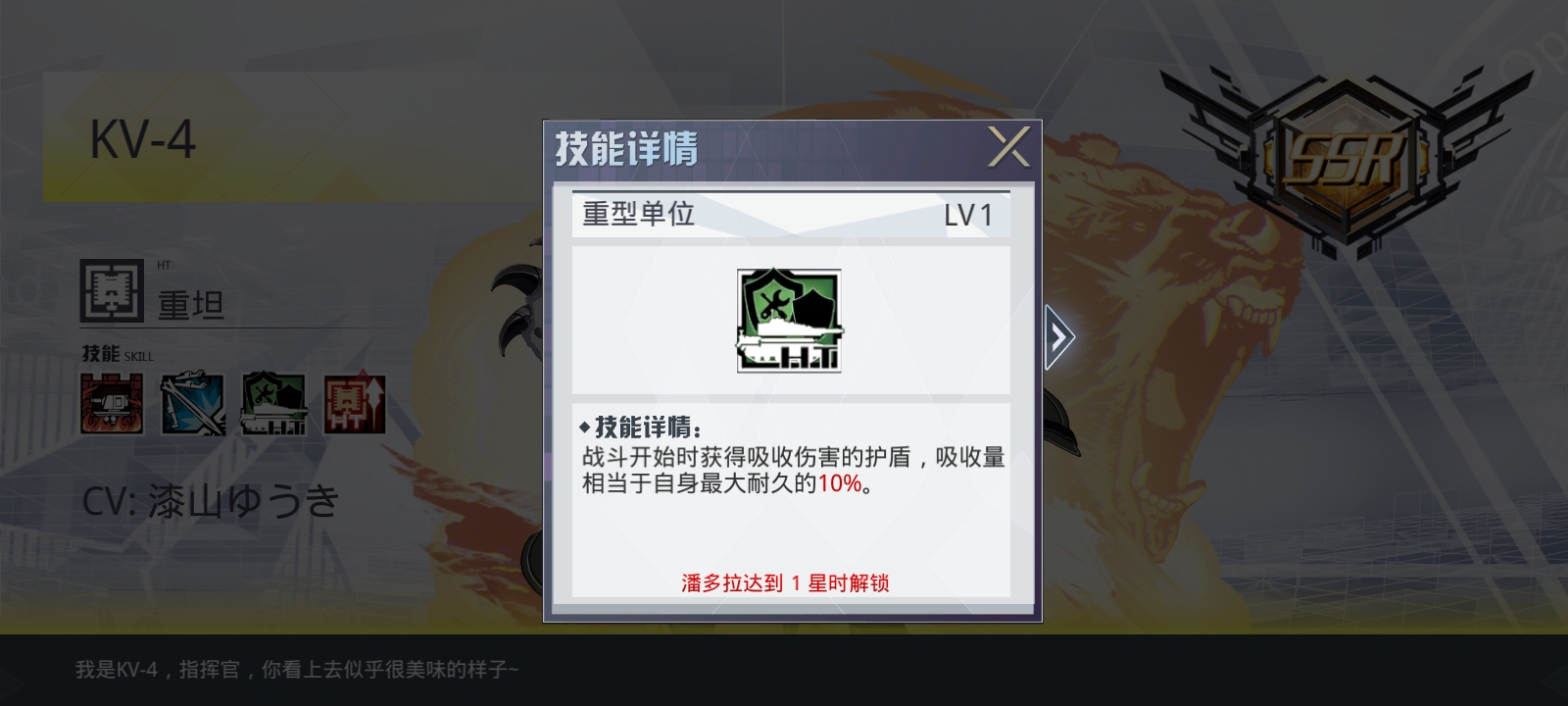Tap the 重坦 class name text
The image size is (1568, 706).
(191, 306)
